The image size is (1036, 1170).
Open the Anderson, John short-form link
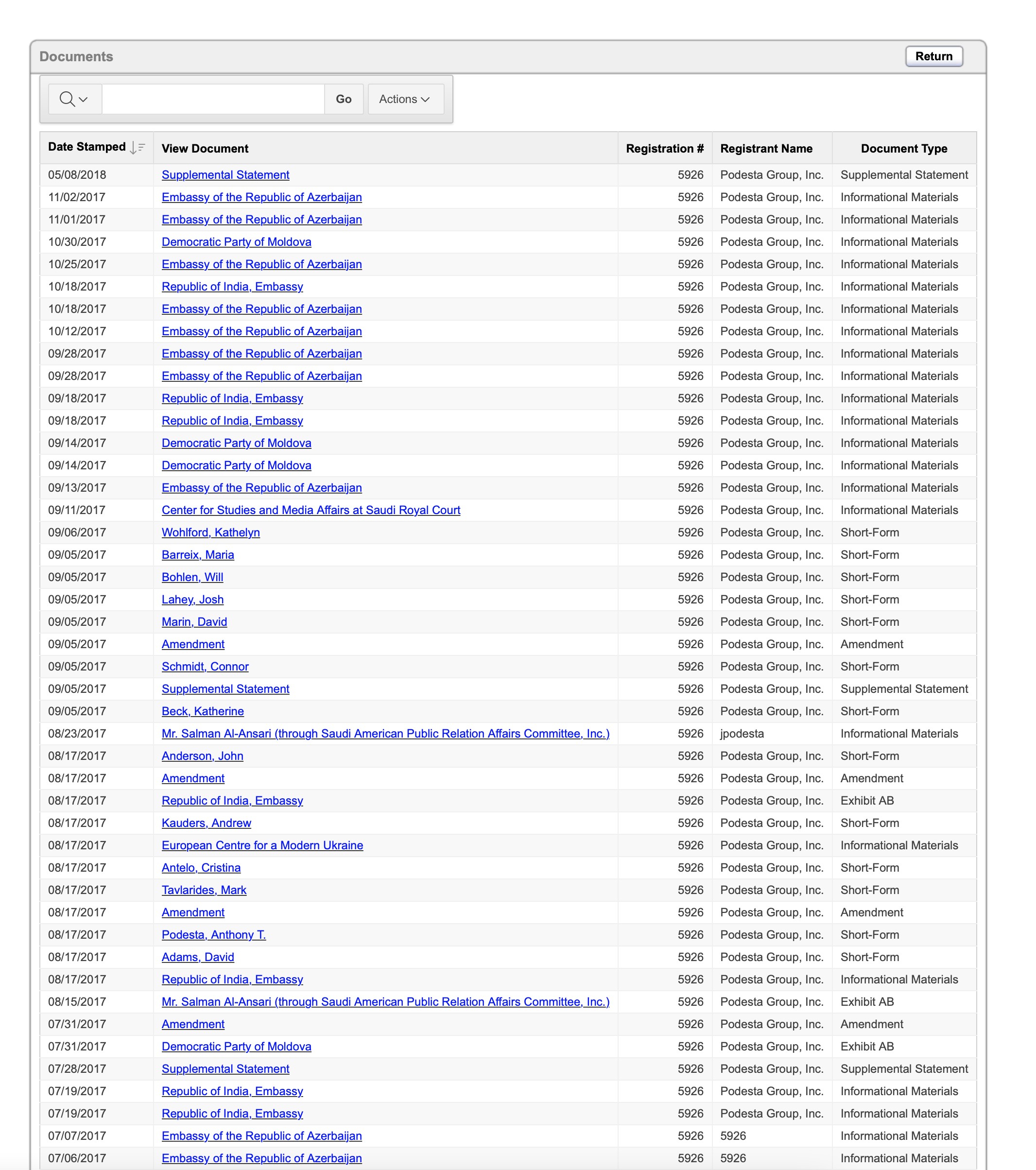[202, 756]
